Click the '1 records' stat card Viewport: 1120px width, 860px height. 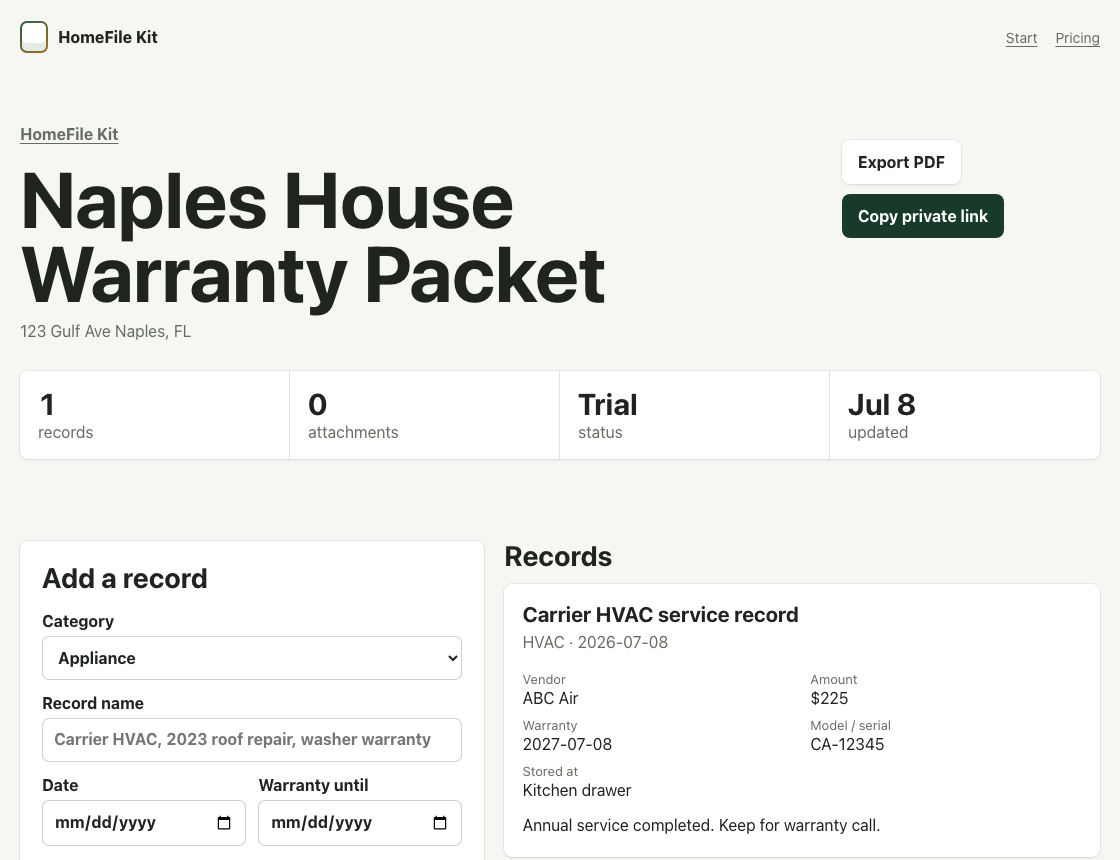[x=155, y=415]
